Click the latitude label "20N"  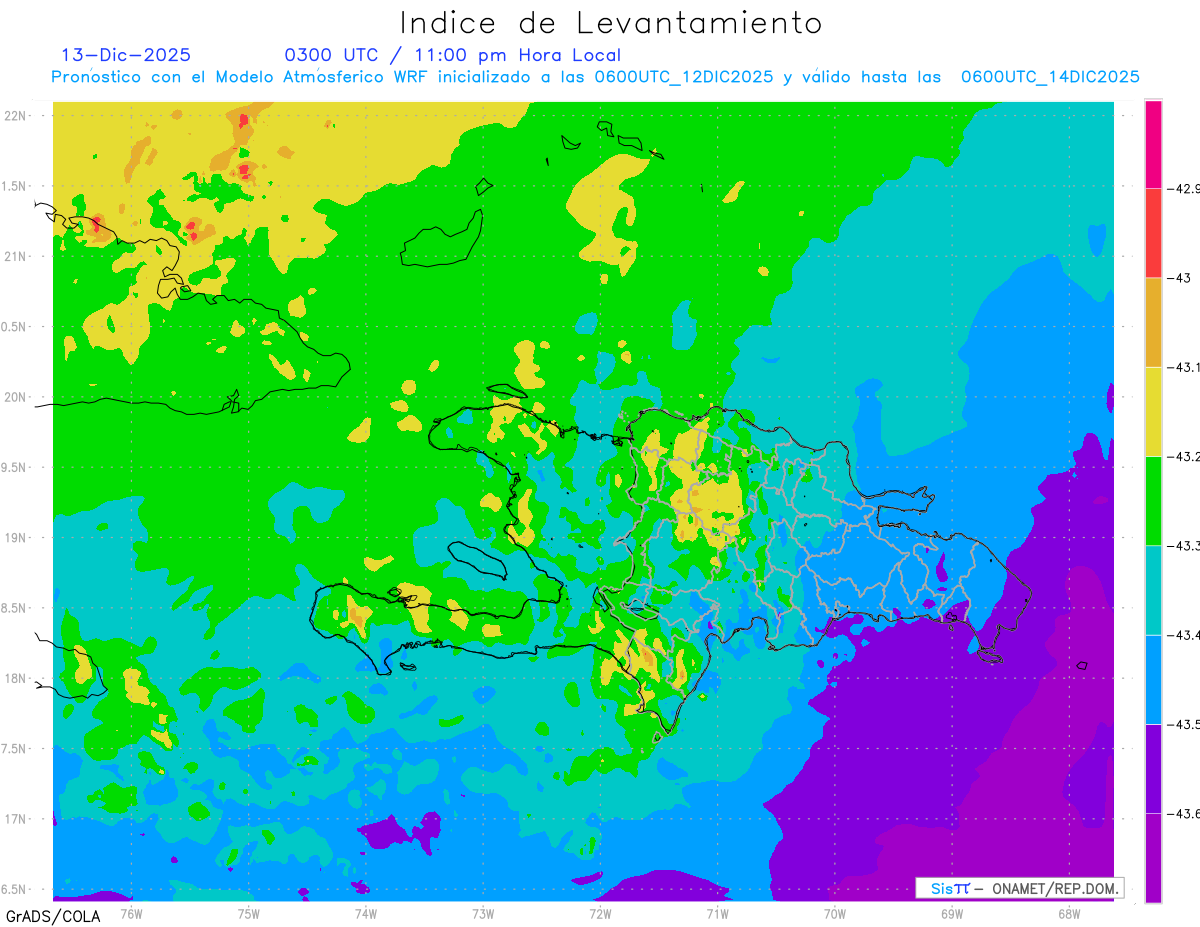click(17, 397)
